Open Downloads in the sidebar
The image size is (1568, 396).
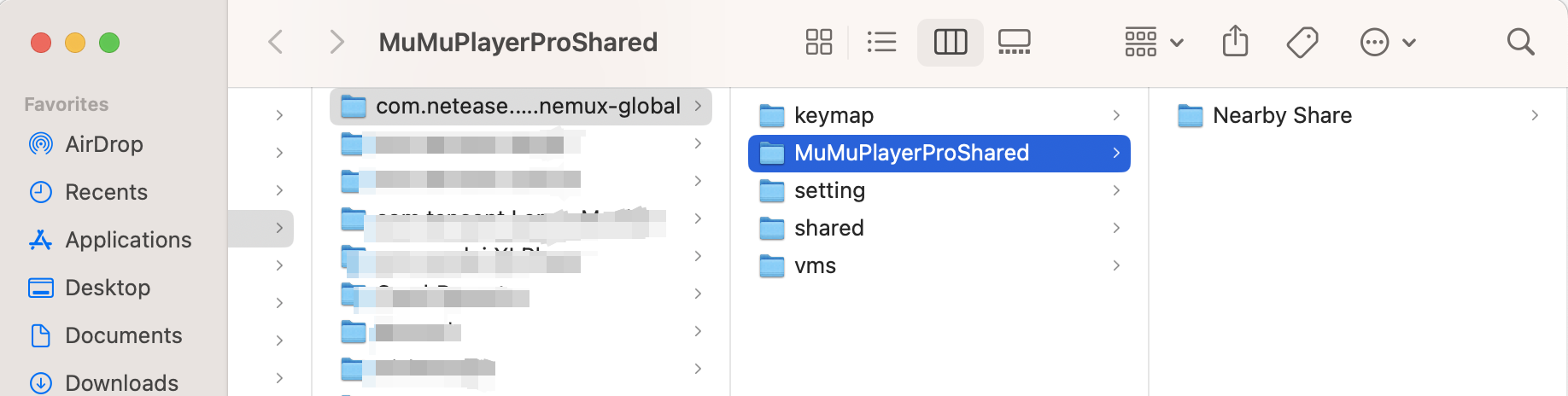coord(103,383)
